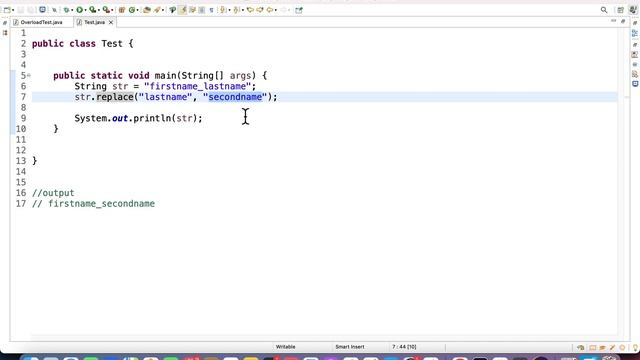Click the "// firstname_secondname" comment on line 17
The height and width of the screenshot is (360, 640).
93,204
